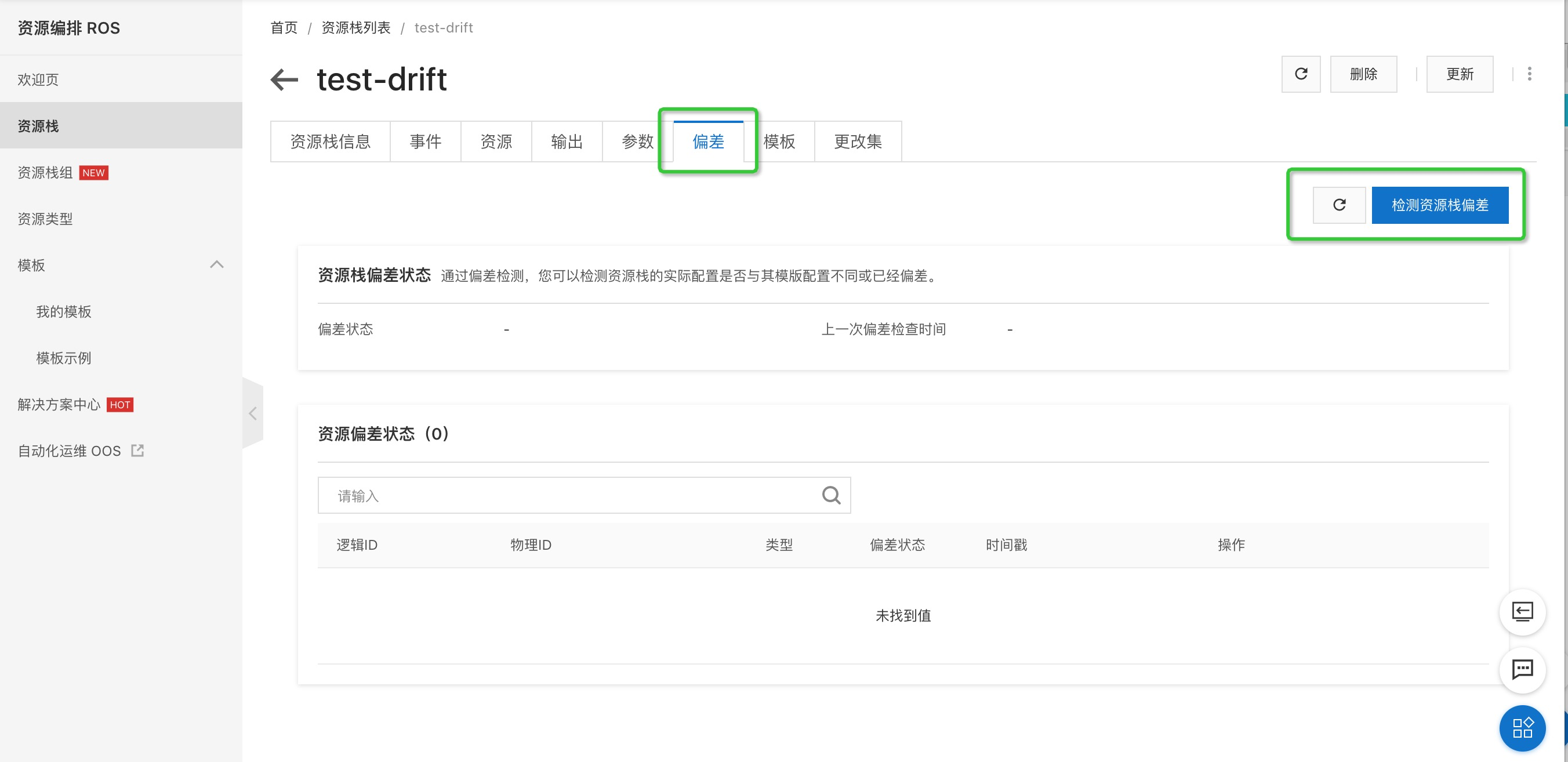Click the 物理ID column header
1568x762 pixels.
(531, 545)
